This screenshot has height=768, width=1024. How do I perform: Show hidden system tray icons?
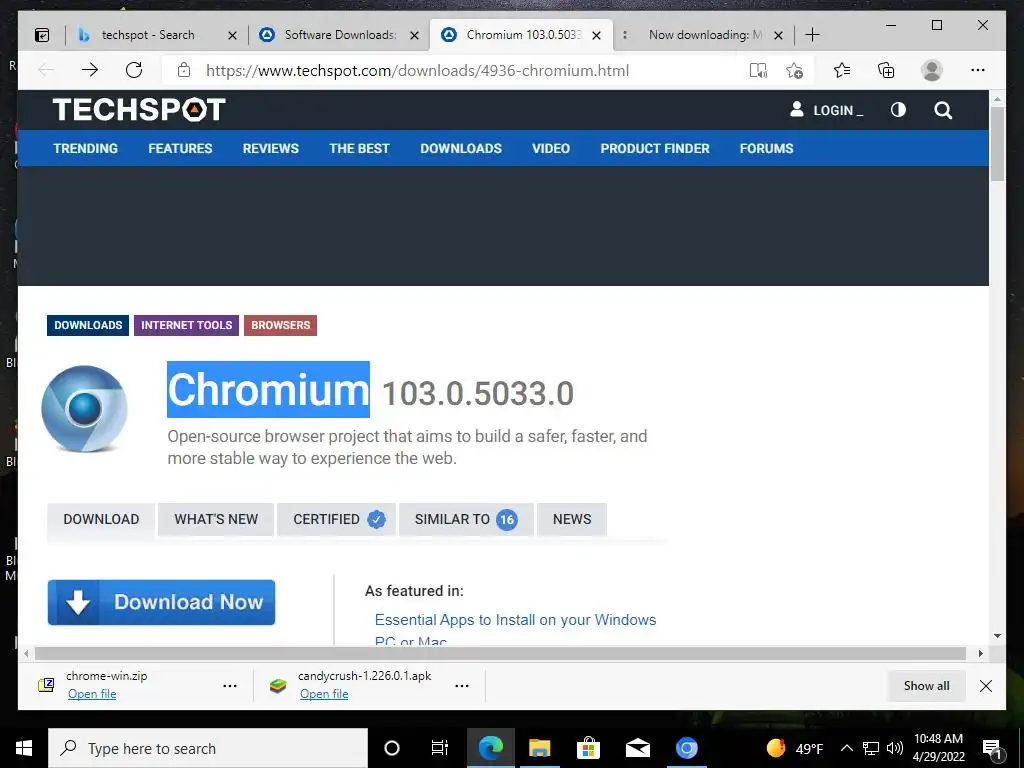click(x=846, y=748)
